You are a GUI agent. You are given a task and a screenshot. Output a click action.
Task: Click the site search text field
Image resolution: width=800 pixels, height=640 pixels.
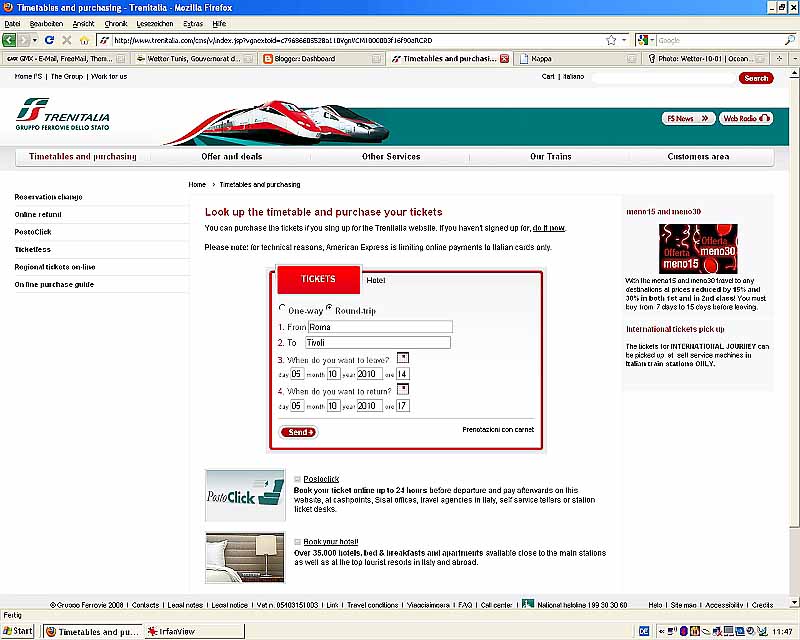coord(663,78)
